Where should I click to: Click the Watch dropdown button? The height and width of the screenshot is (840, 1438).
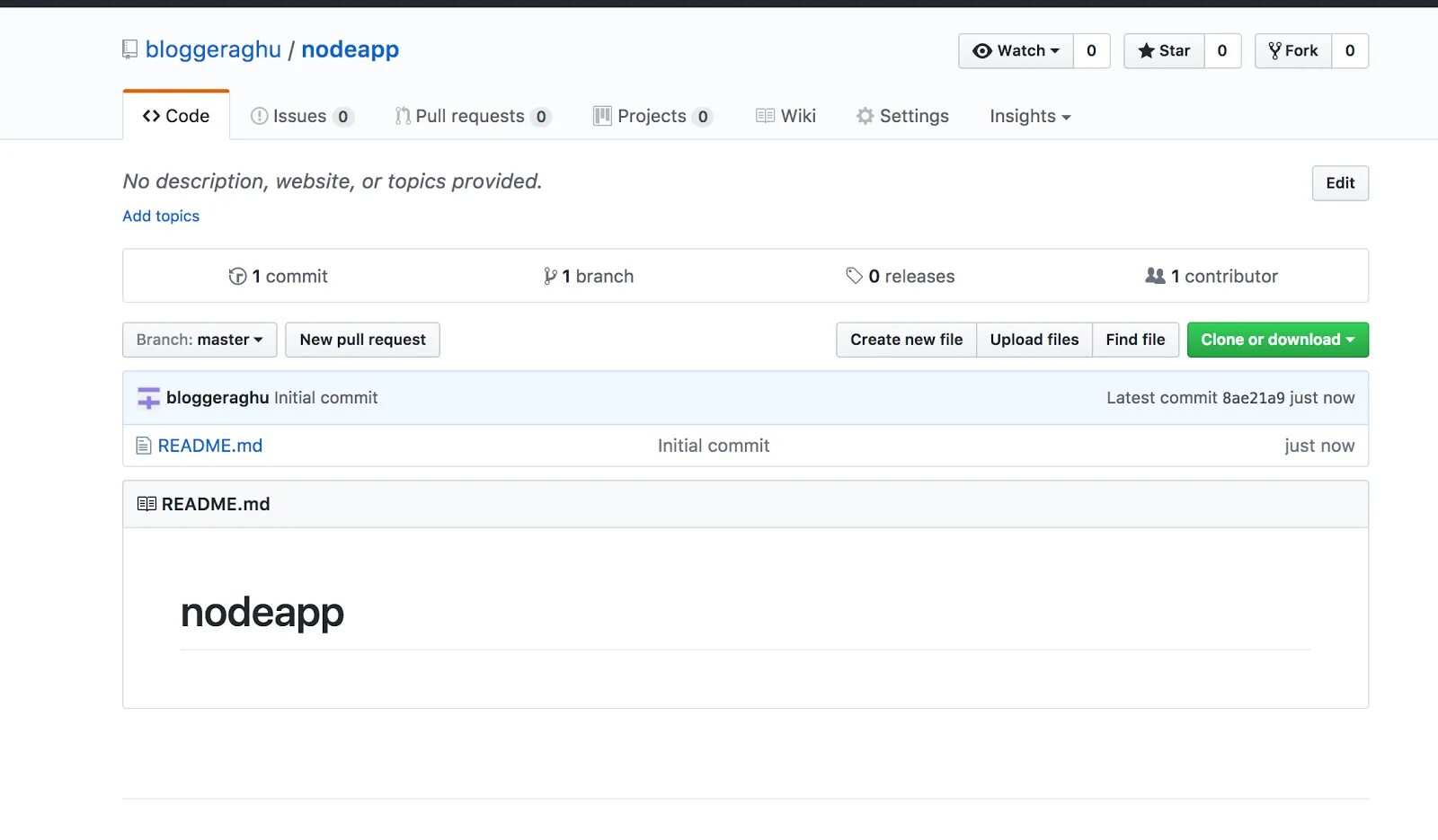[x=1016, y=51]
